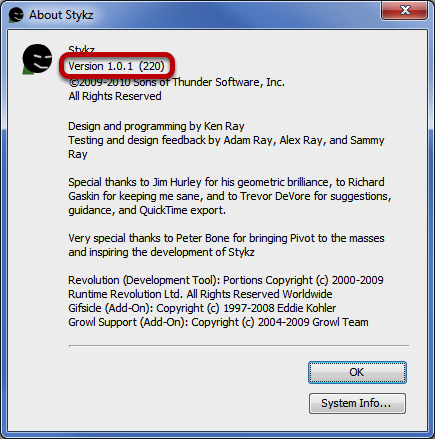Click the Revolution (Development Tool) copyright line
The width and height of the screenshot is (435, 439).
tap(226, 280)
